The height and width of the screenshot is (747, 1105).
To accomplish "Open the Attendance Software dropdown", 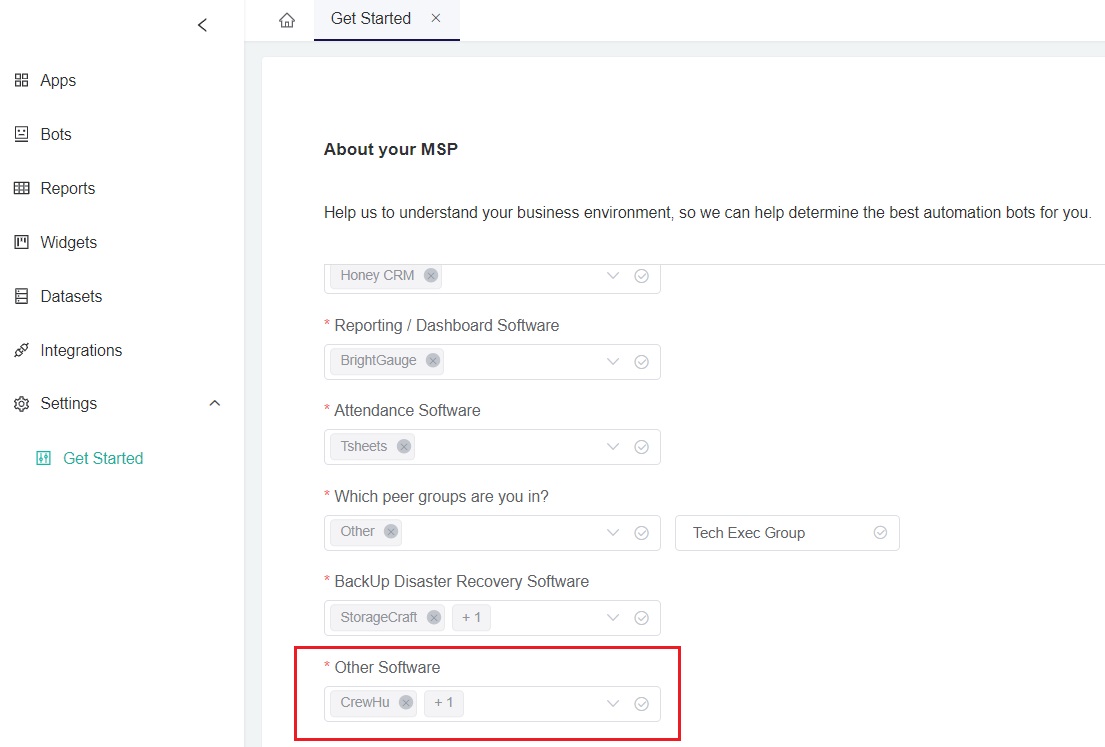I will 613,447.
